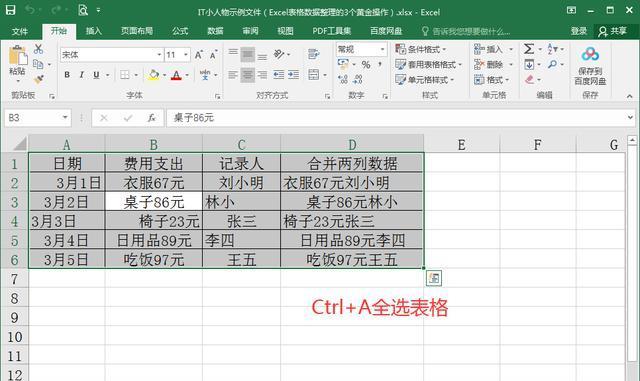Toggle Bold formatting
This screenshot has width=640, height=381.
click(67, 75)
